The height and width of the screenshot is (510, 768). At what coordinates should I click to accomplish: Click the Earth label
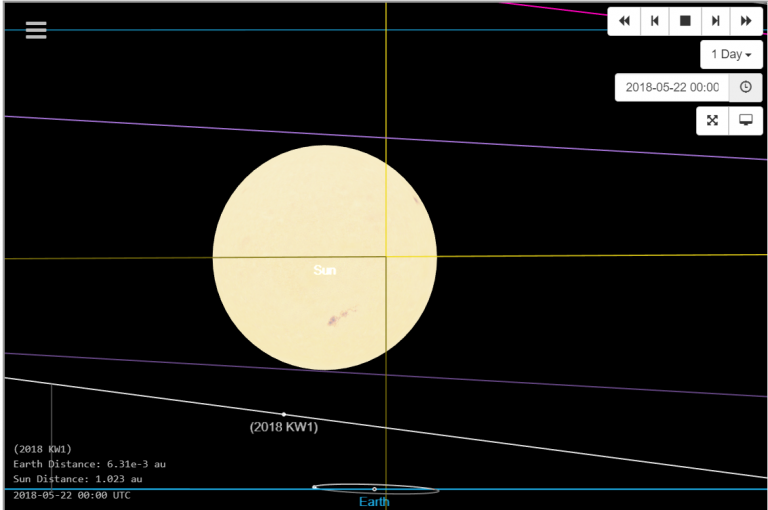coord(374,502)
